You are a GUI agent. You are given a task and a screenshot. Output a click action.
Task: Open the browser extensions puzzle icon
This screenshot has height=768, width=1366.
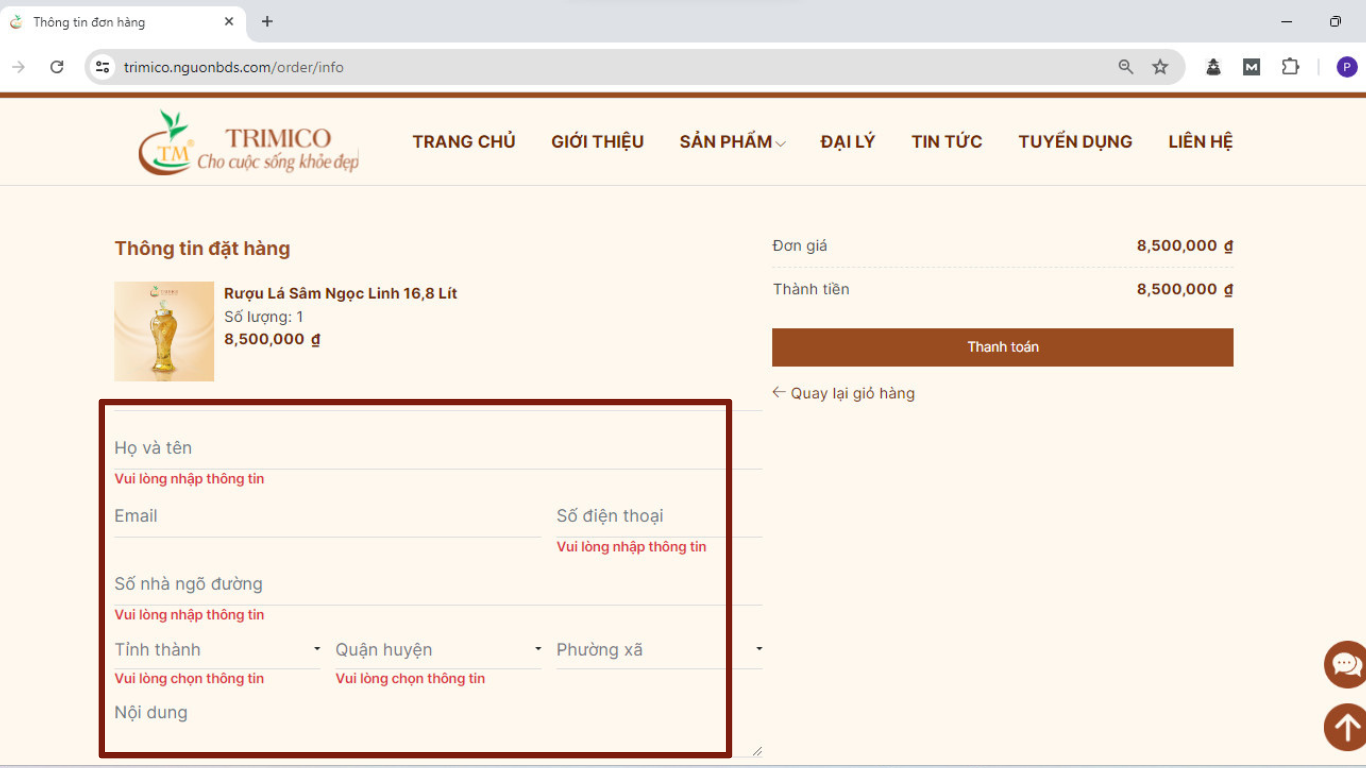point(1290,67)
